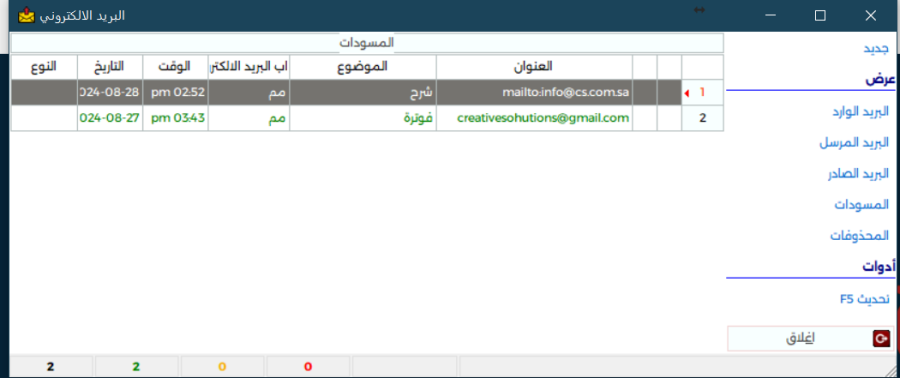The height and width of the screenshot is (378, 900).
Task: Click the red 0 status bar counter
Action: click(308, 367)
